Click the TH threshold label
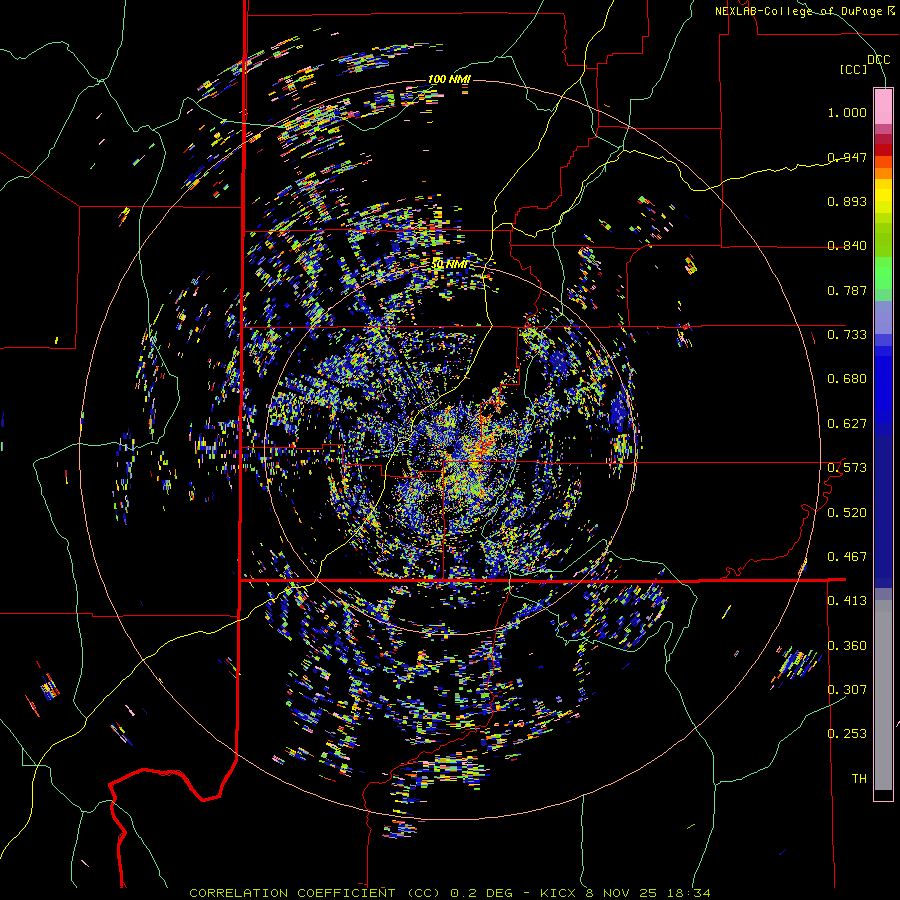This screenshot has width=900, height=900. [859, 779]
